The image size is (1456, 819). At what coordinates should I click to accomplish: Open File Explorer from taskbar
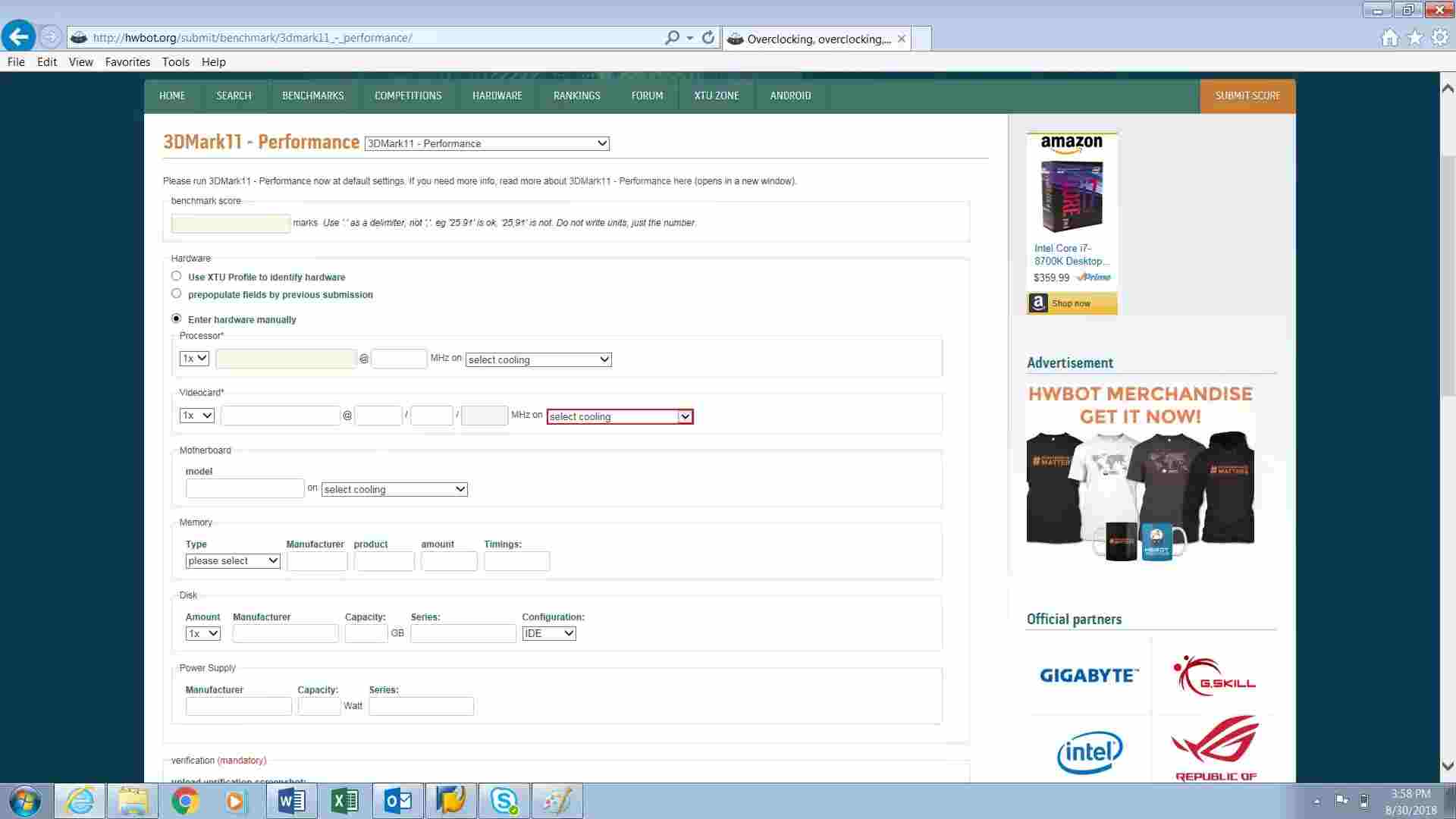tap(133, 801)
